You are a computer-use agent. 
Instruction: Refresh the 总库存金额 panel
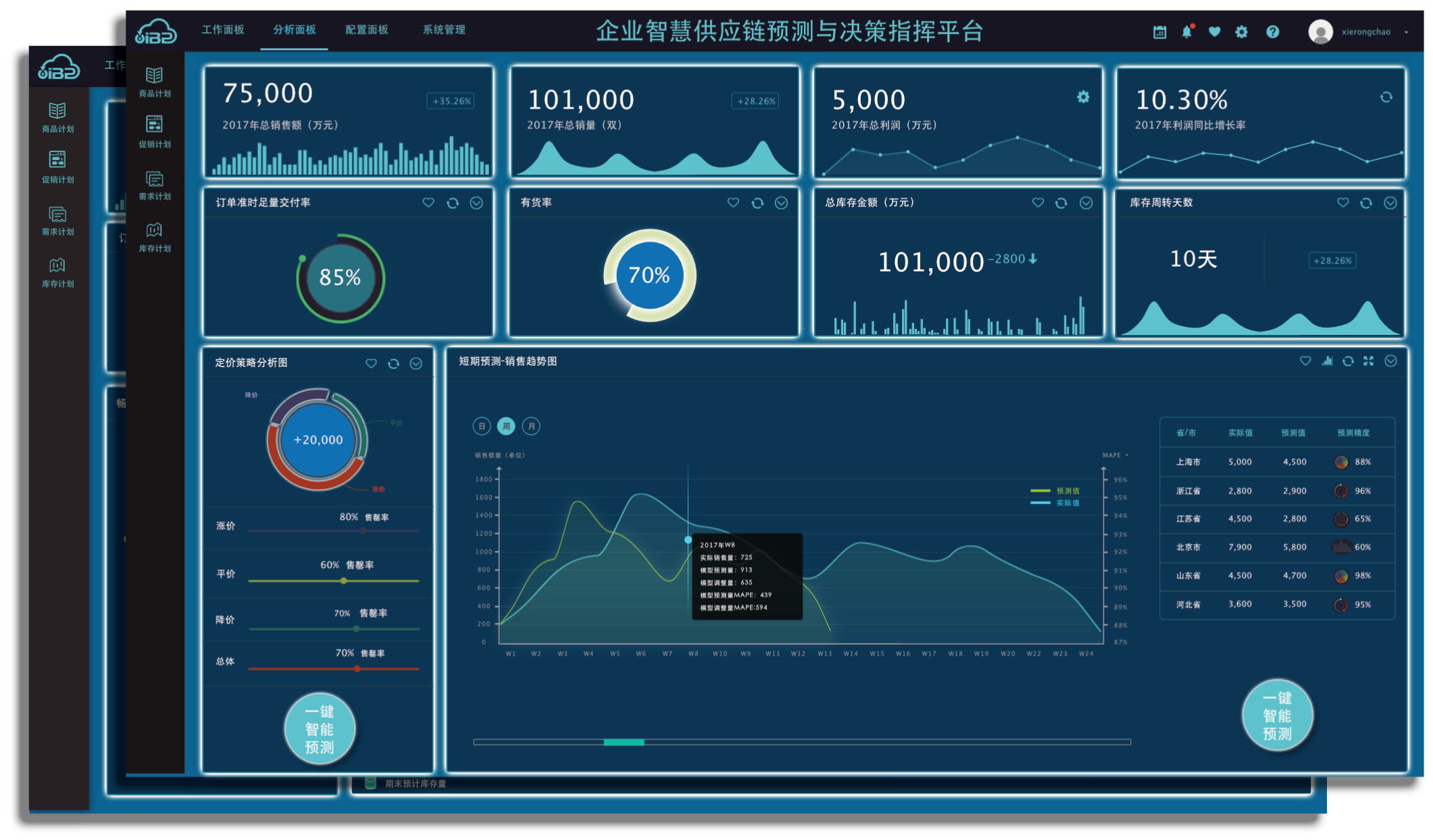click(1061, 203)
